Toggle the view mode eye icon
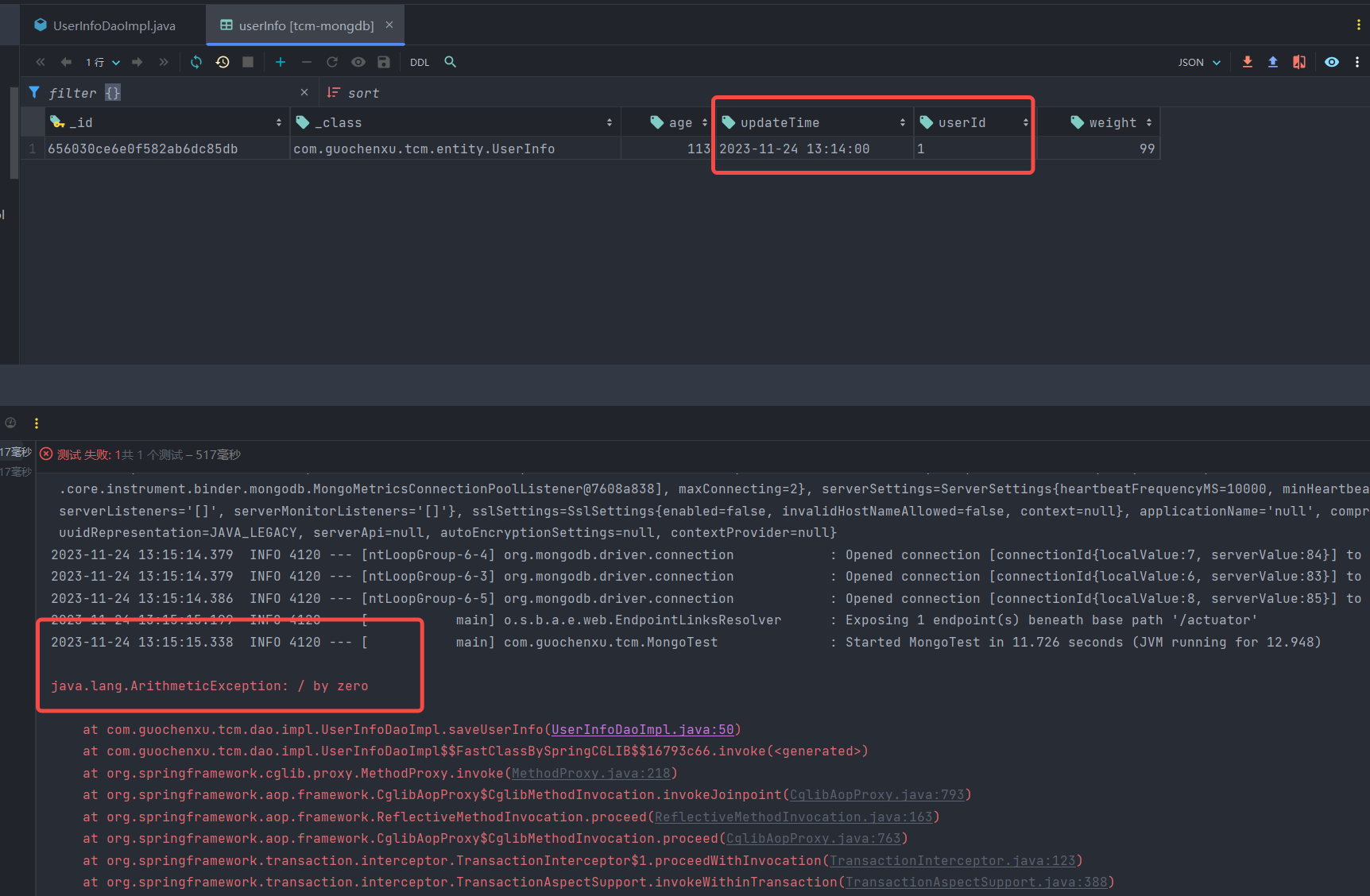Image resolution: width=1370 pixels, height=896 pixels. [1332, 62]
